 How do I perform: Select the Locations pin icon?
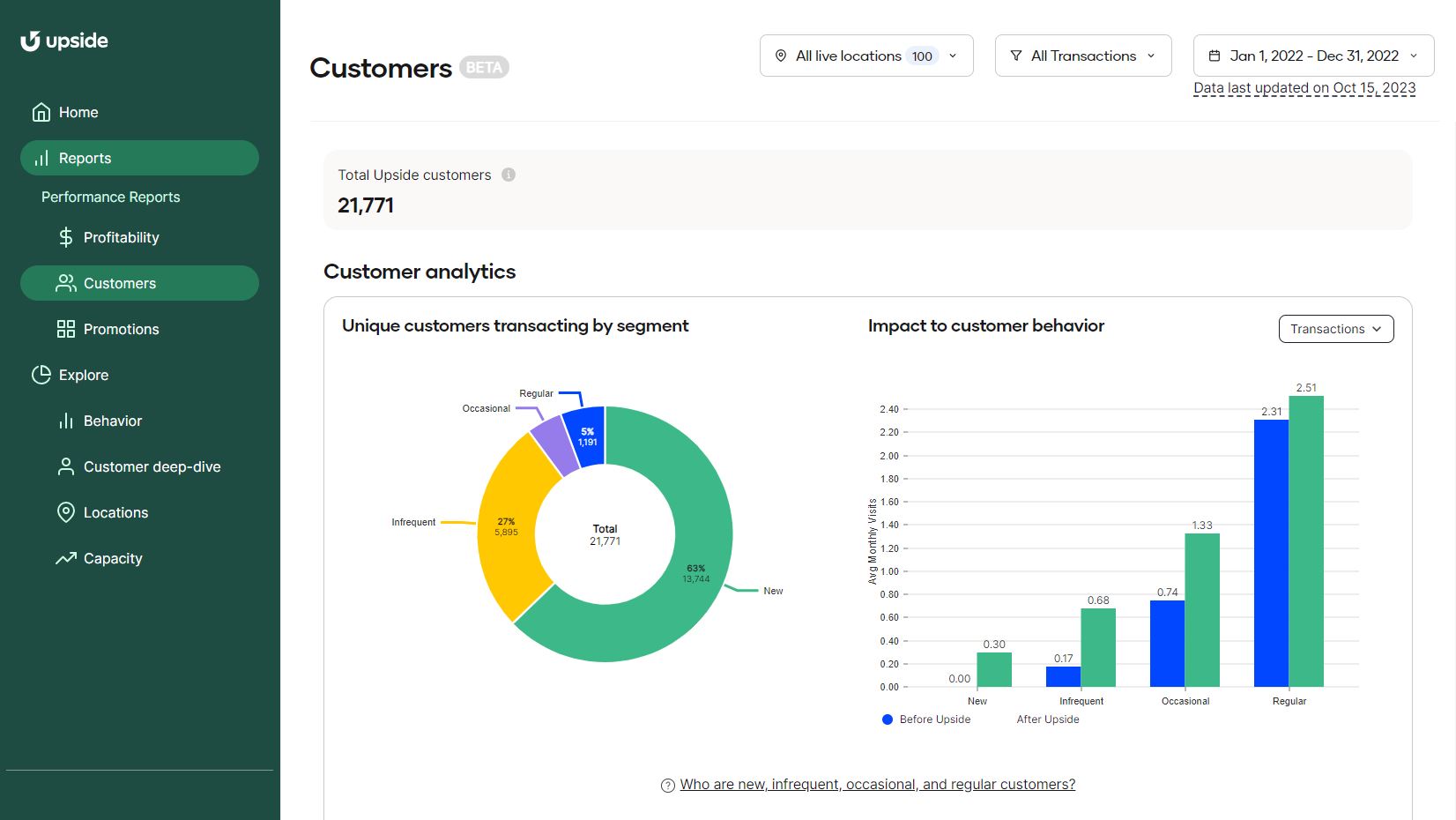(64, 512)
